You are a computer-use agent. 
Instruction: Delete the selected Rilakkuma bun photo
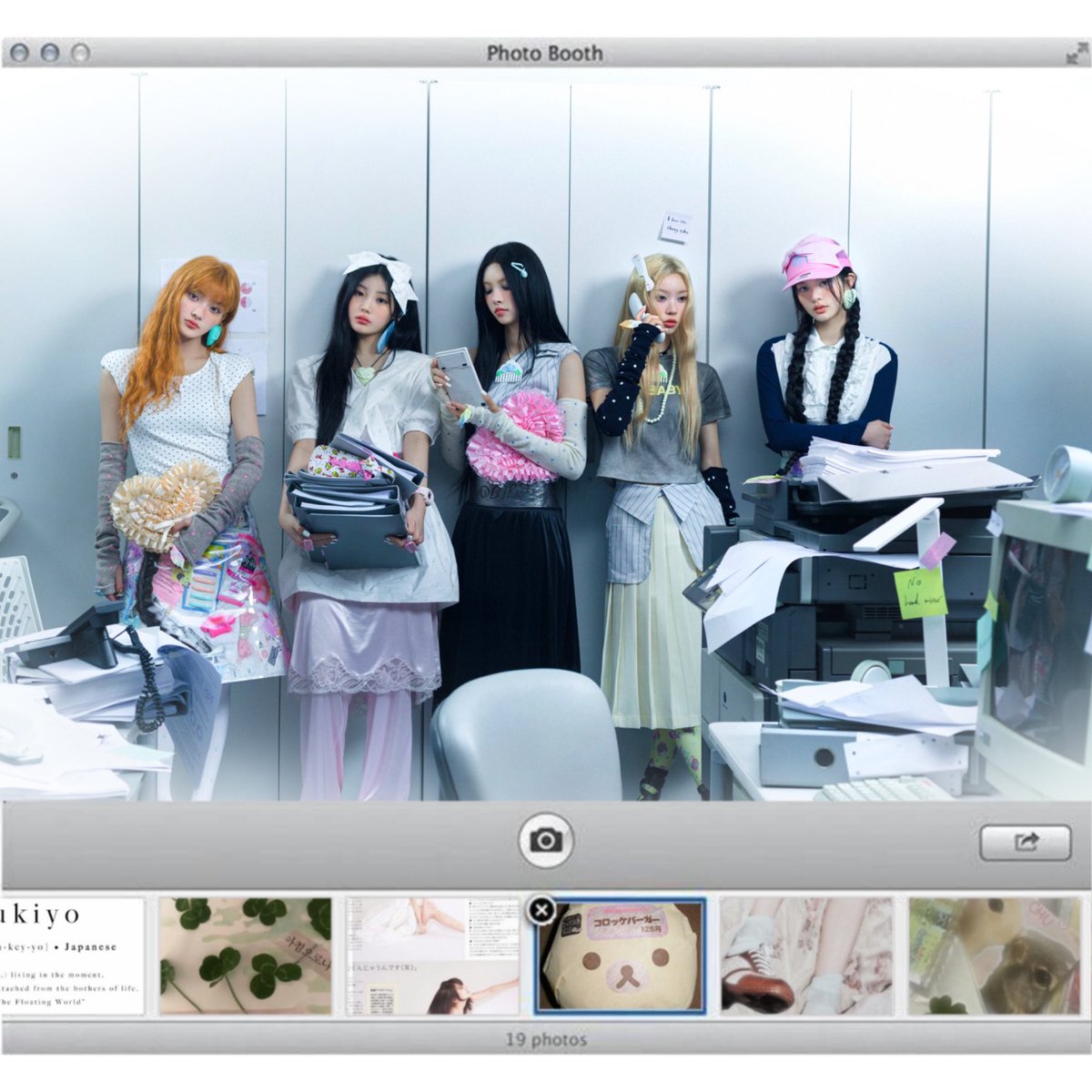(541, 909)
